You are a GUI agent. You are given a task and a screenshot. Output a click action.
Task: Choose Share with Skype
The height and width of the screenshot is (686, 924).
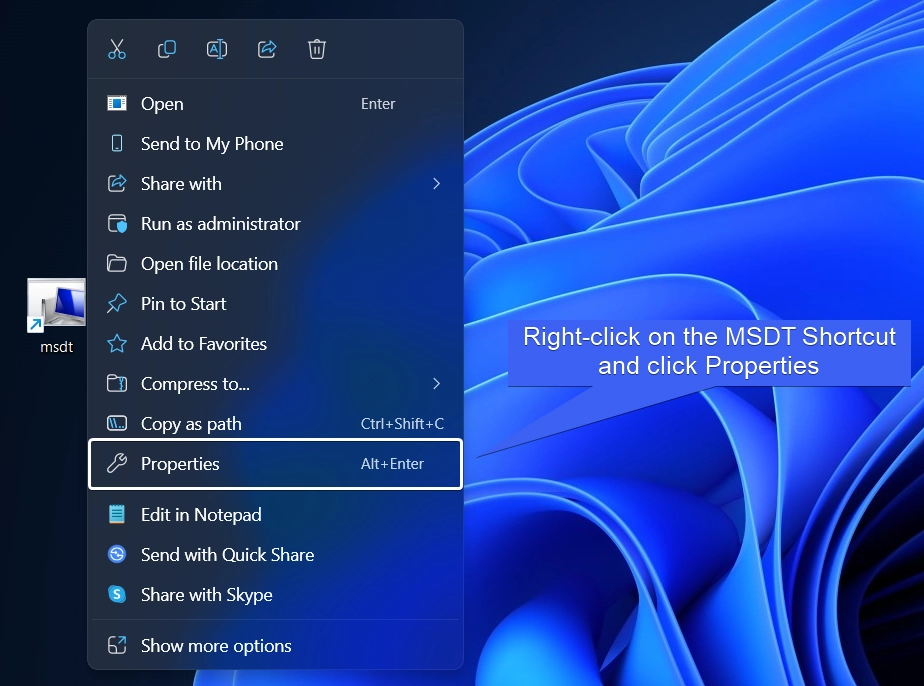[x=275, y=595]
